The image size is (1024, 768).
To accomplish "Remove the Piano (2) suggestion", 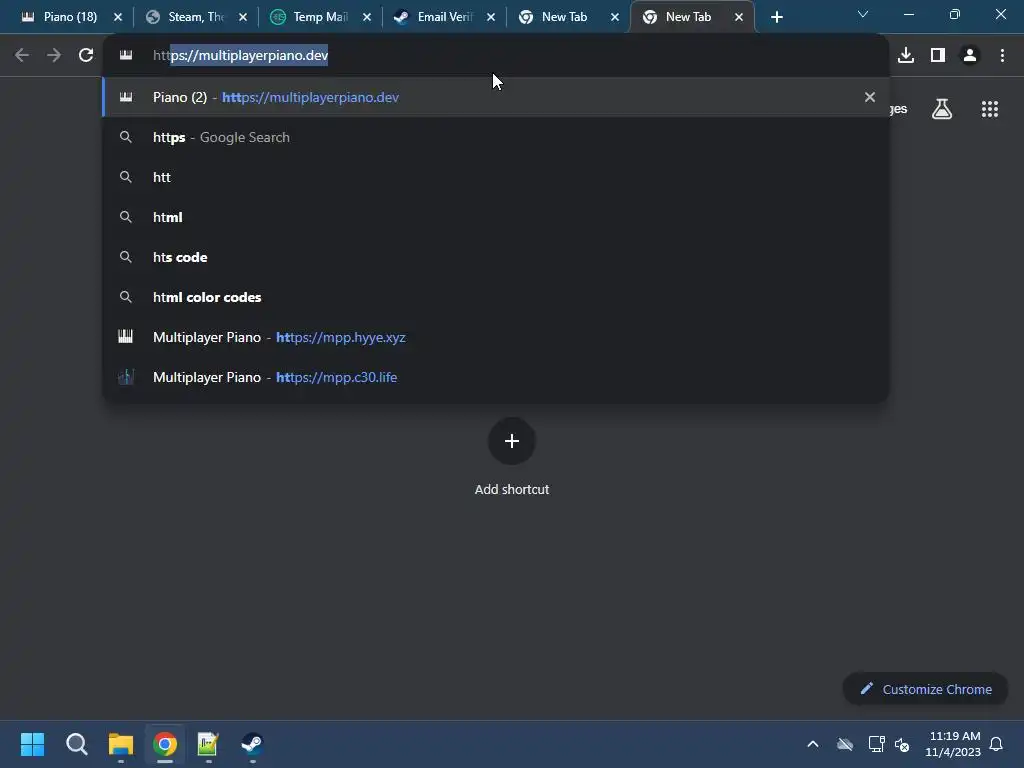I will click(x=869, y=97).
